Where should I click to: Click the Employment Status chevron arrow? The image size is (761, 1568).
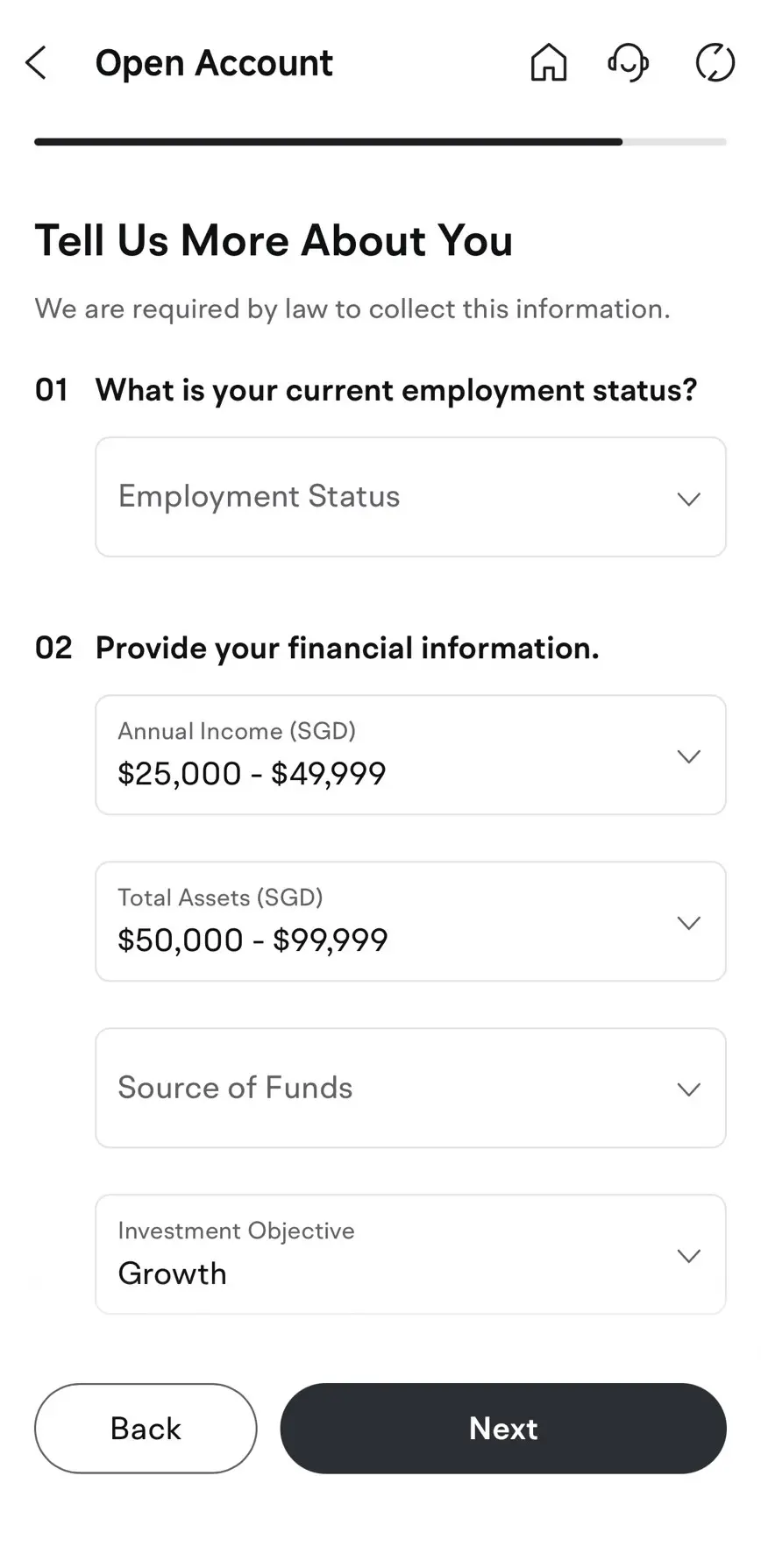pyautogui.click(x=689, y=499)
